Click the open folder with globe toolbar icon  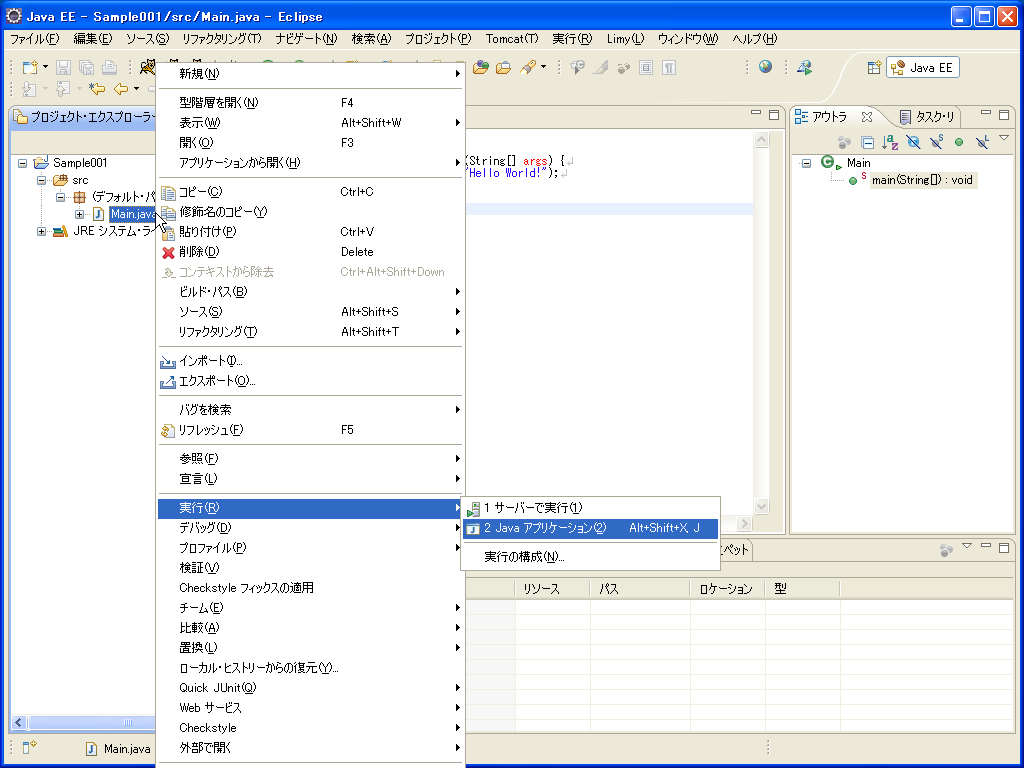click(481, 67)
